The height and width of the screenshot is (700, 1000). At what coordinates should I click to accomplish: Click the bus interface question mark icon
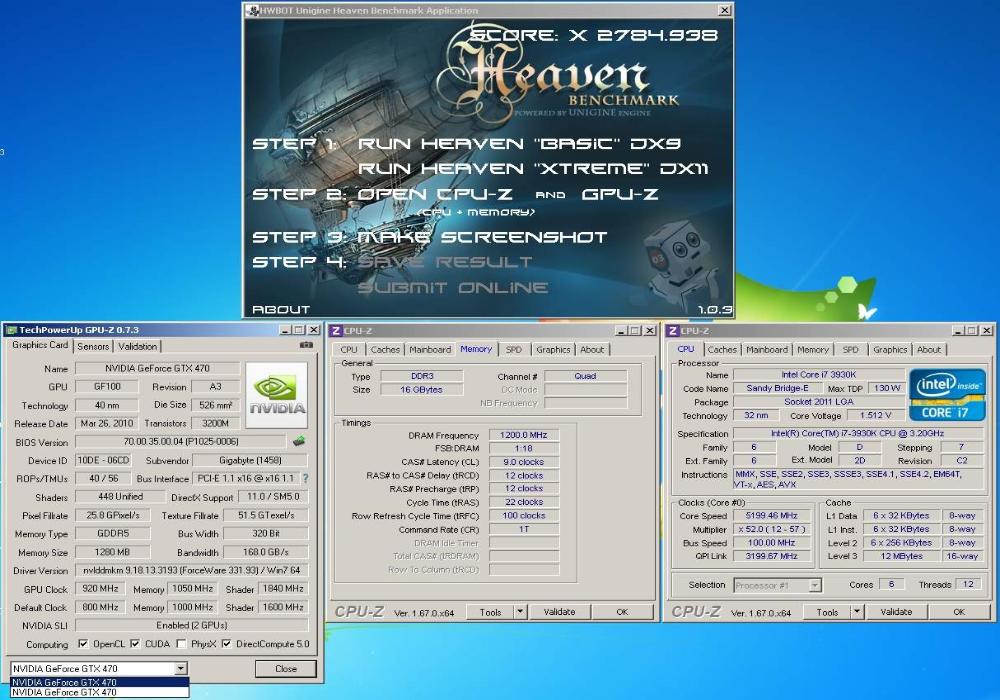305,478
